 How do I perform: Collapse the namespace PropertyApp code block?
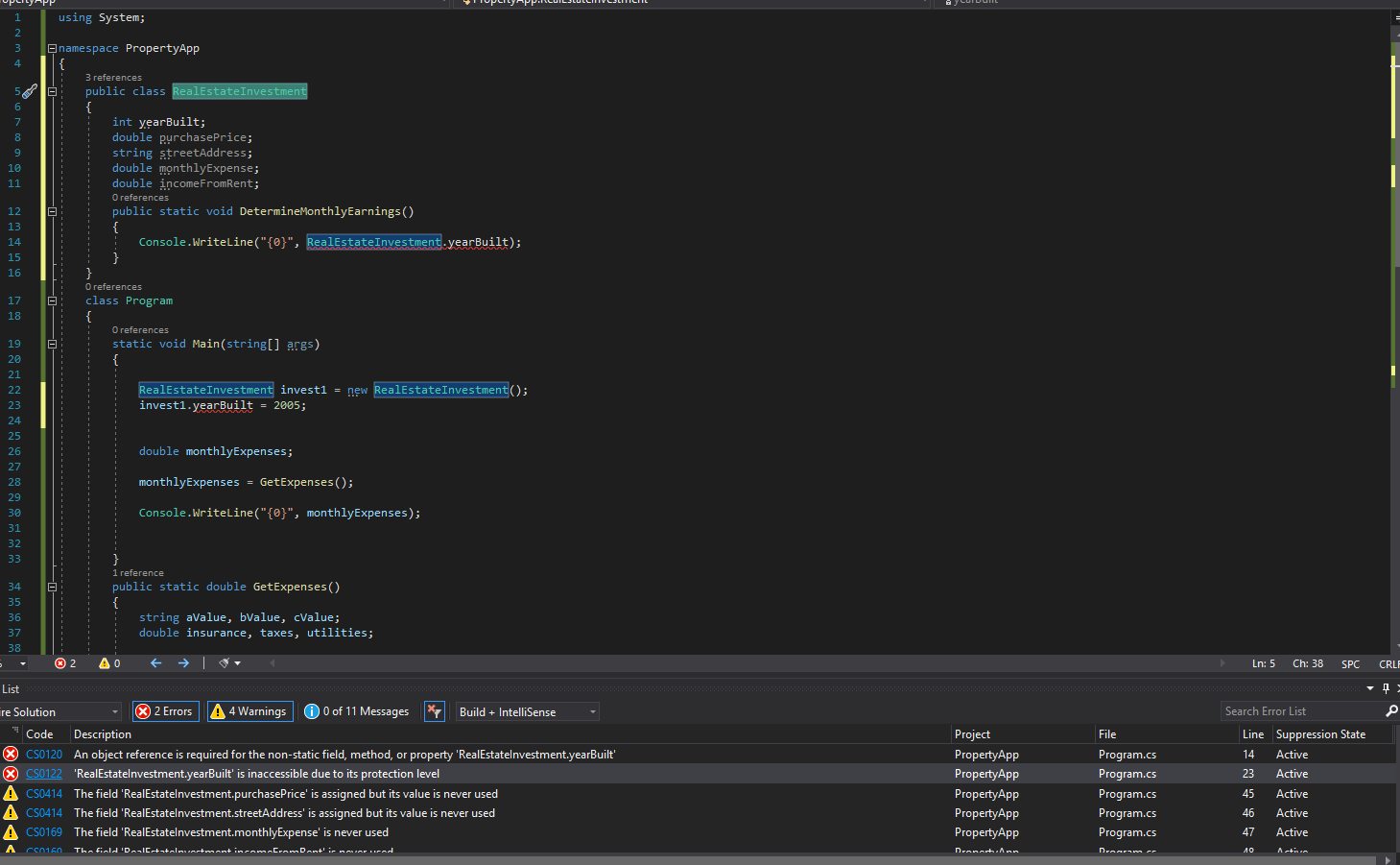pyautogui.click(x=52, y=48)
